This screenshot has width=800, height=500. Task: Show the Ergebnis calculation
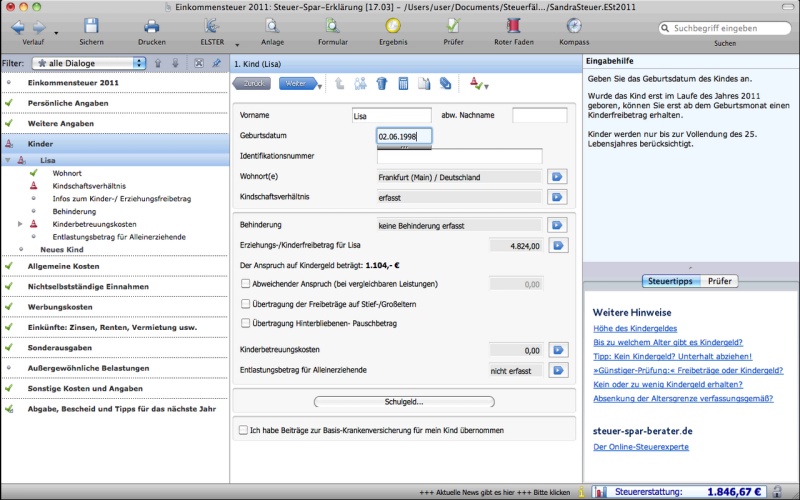click(393, 27)
